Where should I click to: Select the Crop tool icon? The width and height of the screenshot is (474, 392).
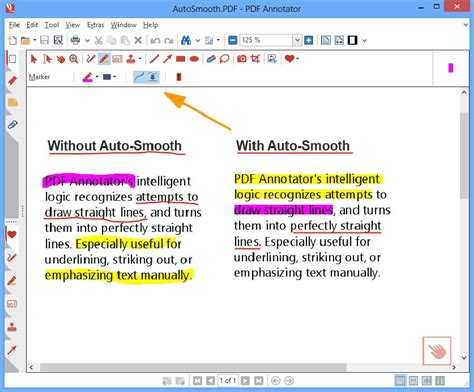pos(255,59)
